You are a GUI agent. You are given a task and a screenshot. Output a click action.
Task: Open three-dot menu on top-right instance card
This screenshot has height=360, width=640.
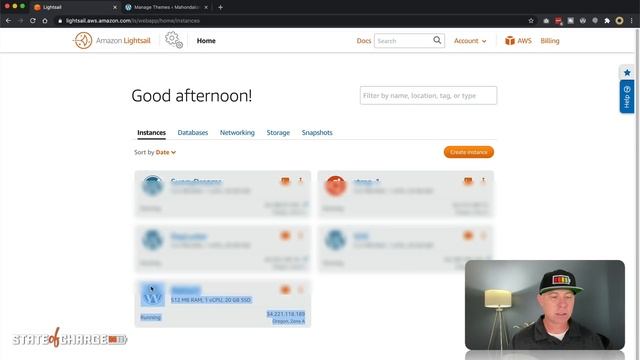(x=483, y=181)
